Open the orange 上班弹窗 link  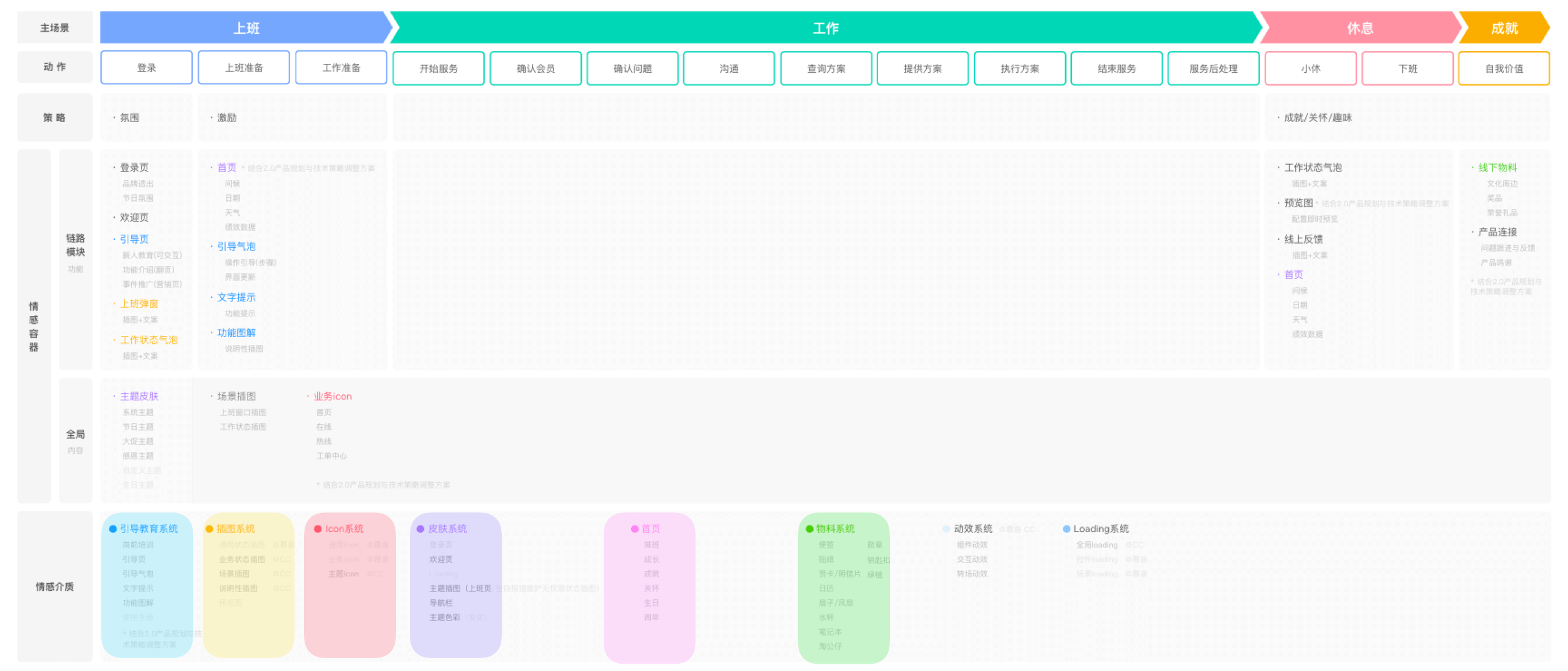(x=139, y=303)
